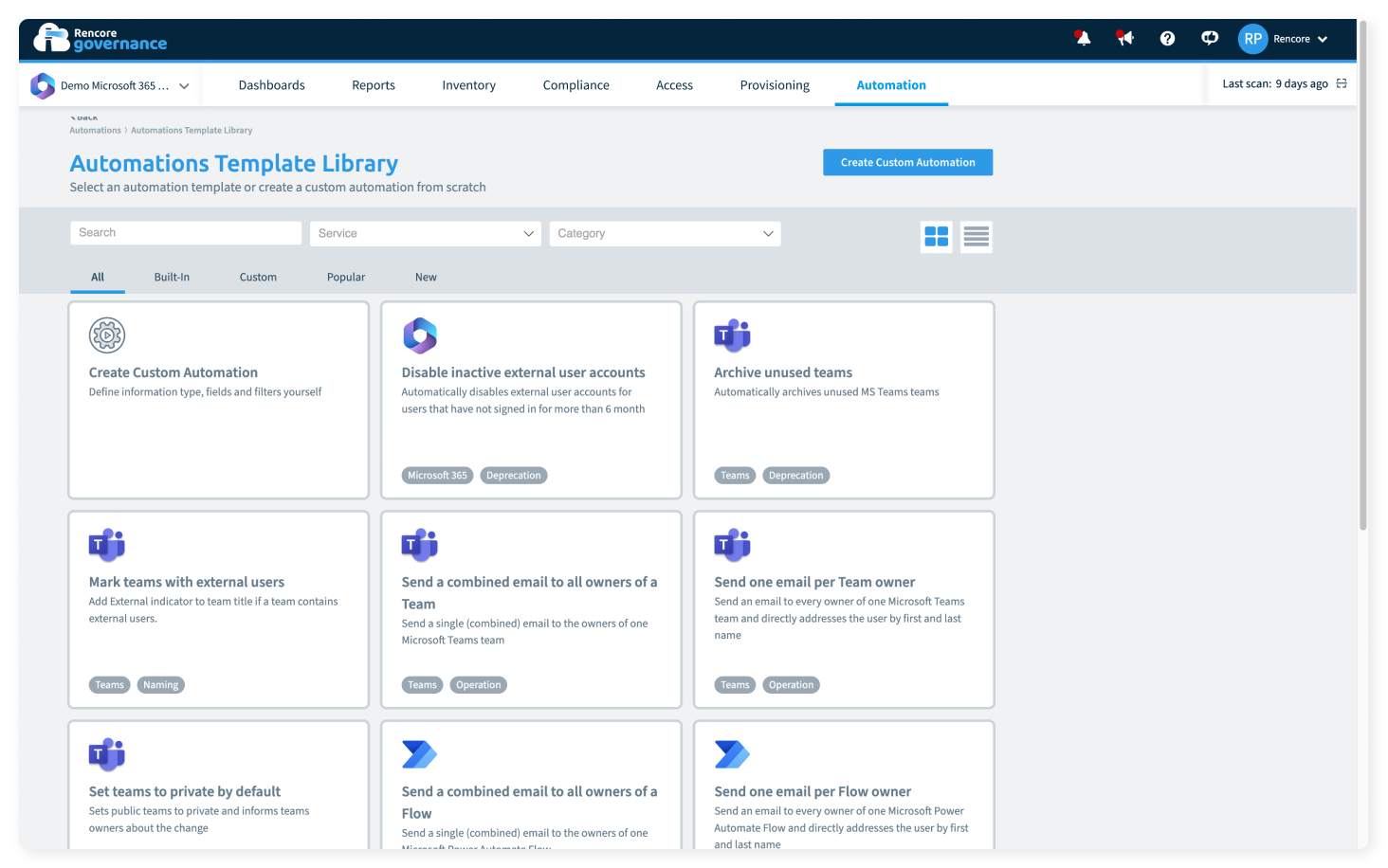The image size is (1388, 868).
Task: Go to the Access section
Action: click(675, 85)
